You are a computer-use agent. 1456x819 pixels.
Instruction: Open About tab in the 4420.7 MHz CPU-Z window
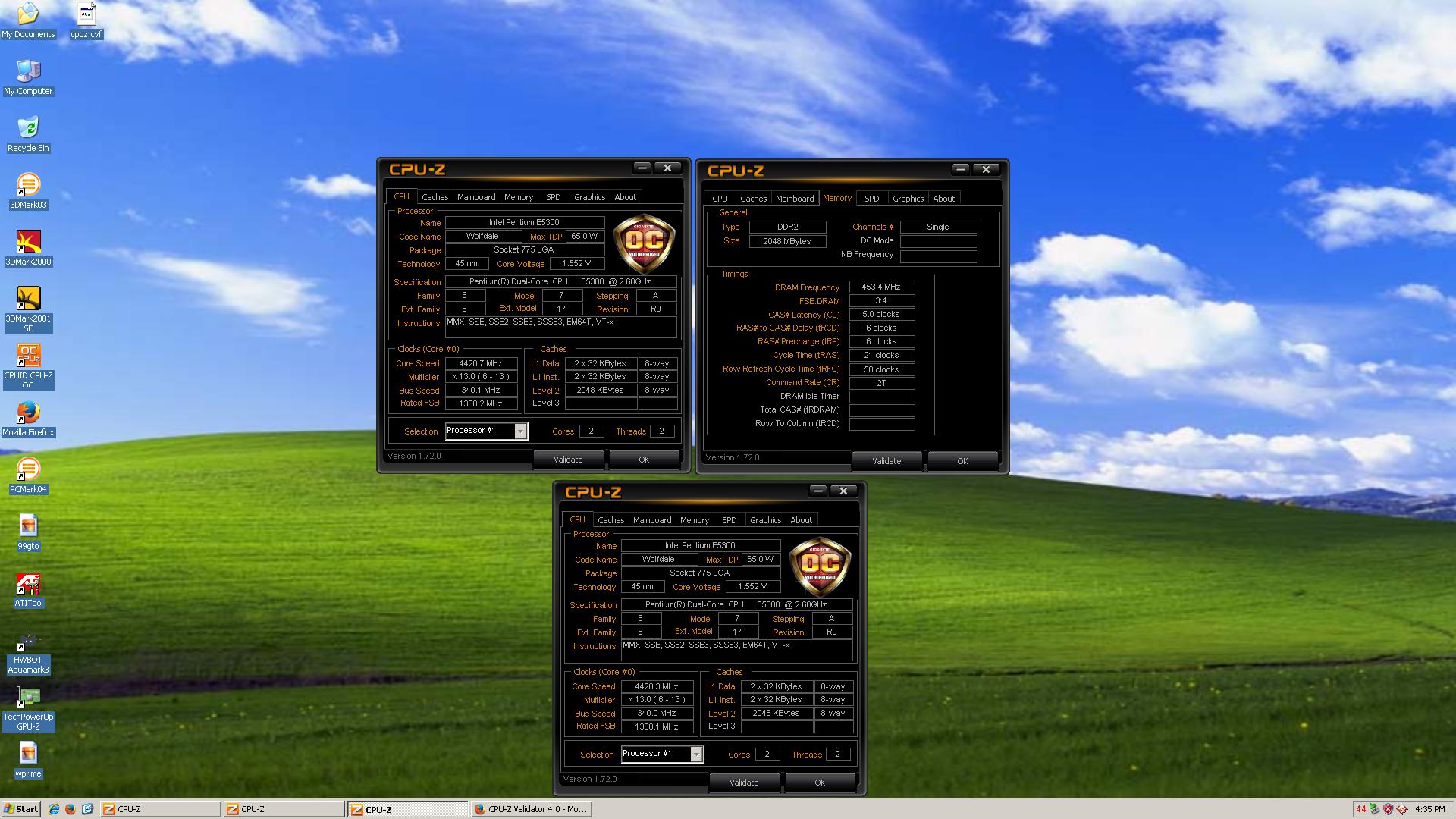626,197
